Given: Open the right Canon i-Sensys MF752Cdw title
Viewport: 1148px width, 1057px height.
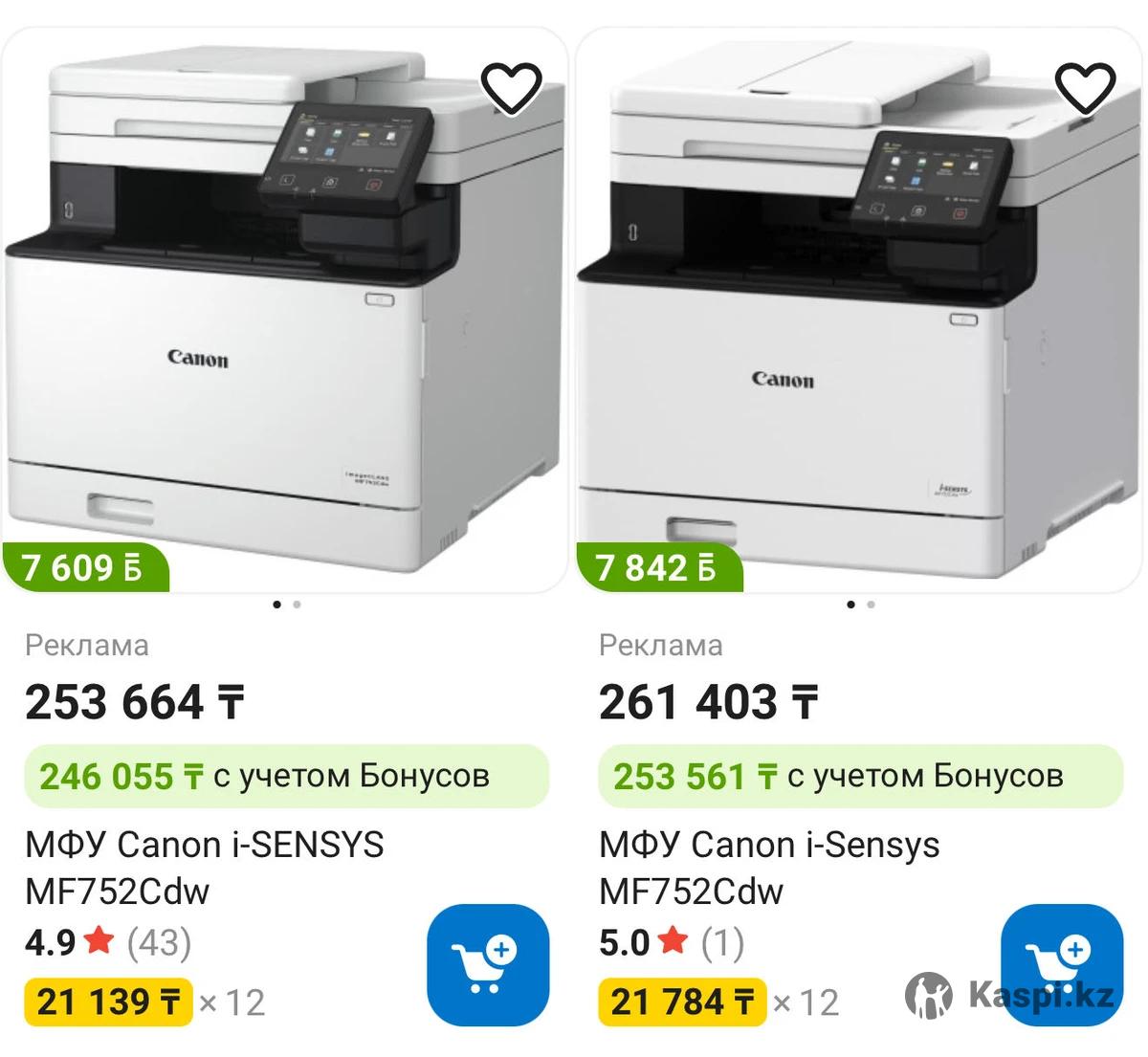Looking at the screenshot, I should pyautogui.click(x=769, y=869).
